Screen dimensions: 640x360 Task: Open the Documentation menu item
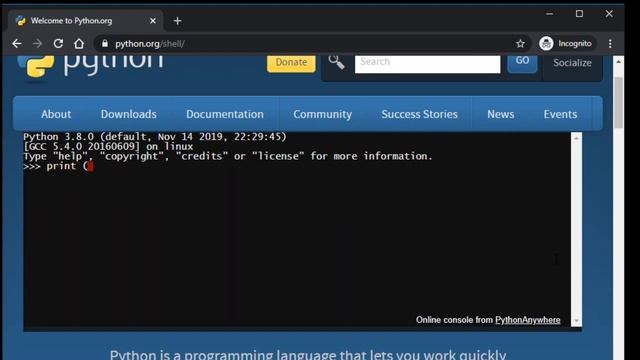(x=225, y=114)
